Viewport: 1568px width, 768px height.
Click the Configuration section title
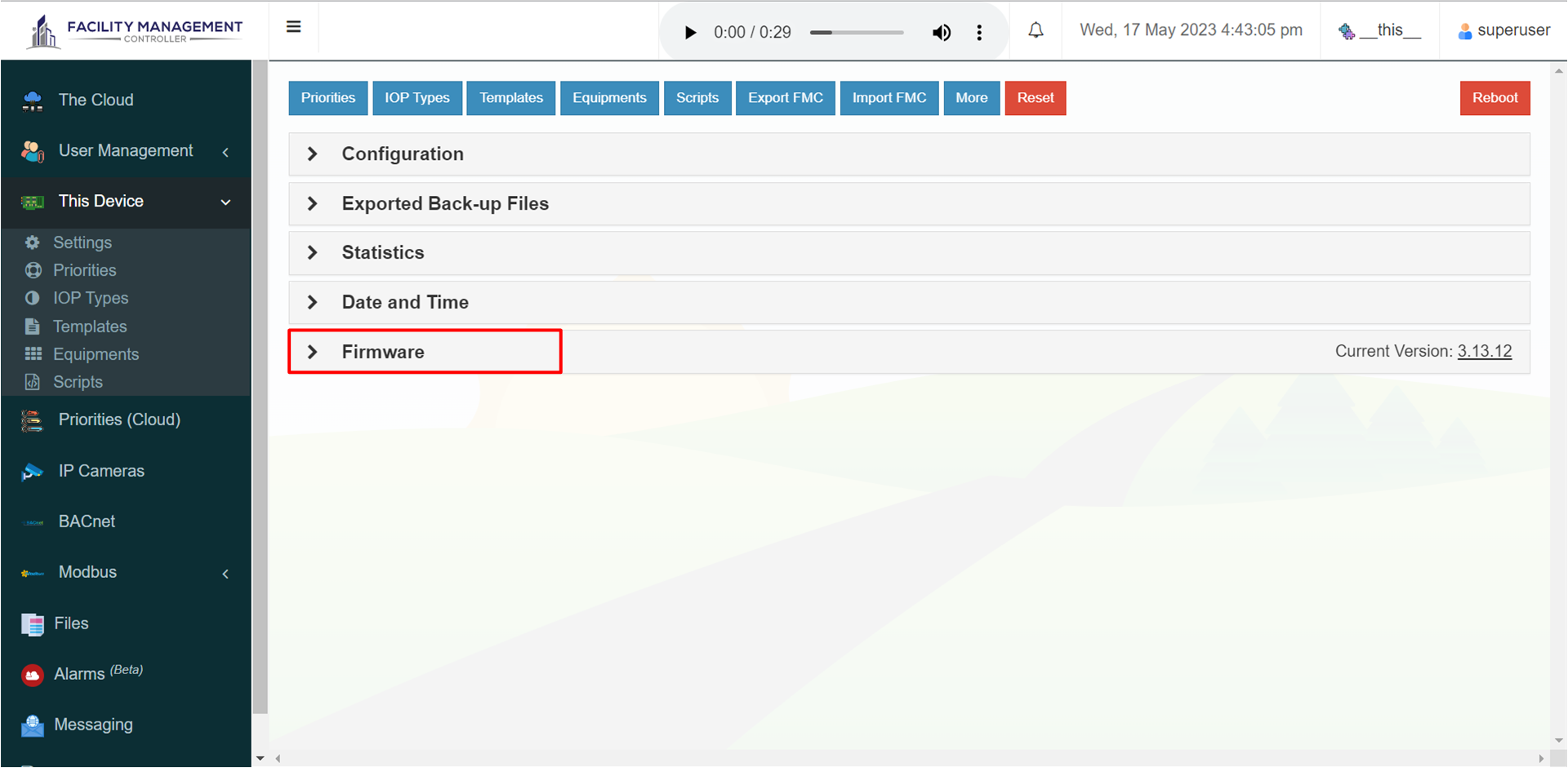pyautogui.click(x=403, y=154)
